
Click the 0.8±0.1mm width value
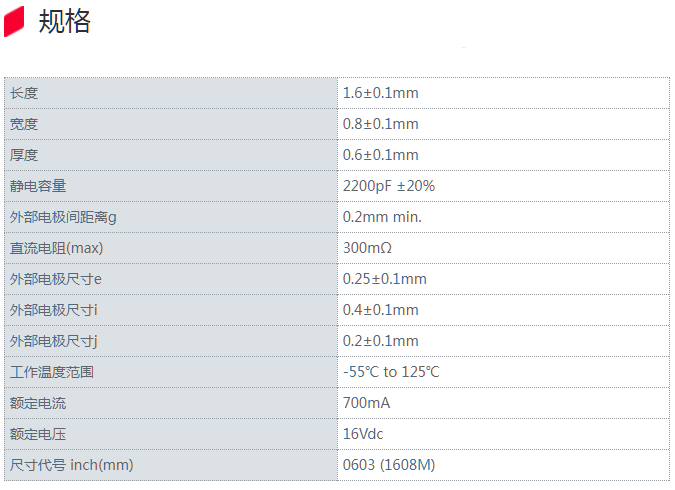pyautogui.click(x=381, y=124)
